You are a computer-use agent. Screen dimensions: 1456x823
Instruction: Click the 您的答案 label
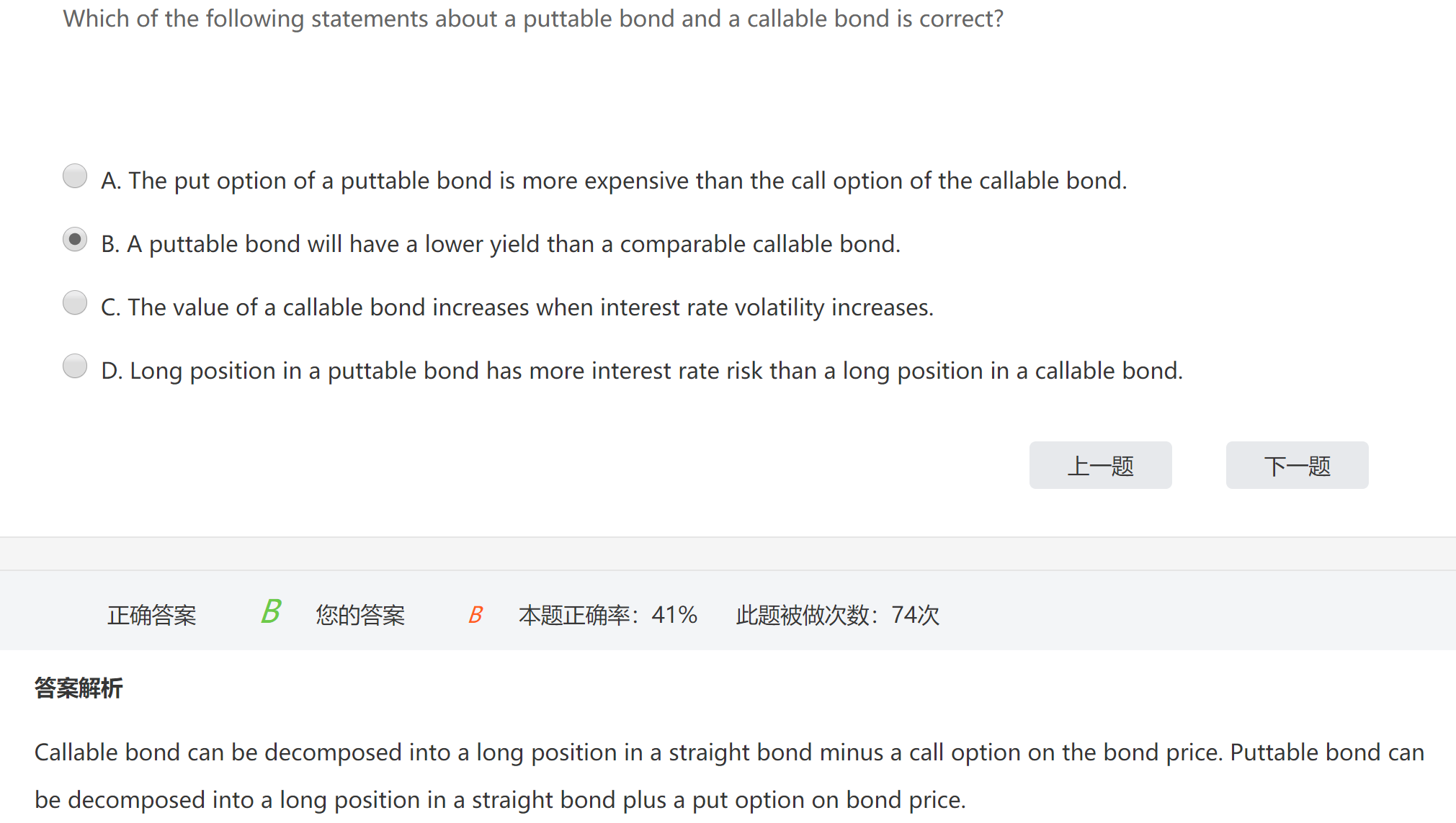coord(360,616)
